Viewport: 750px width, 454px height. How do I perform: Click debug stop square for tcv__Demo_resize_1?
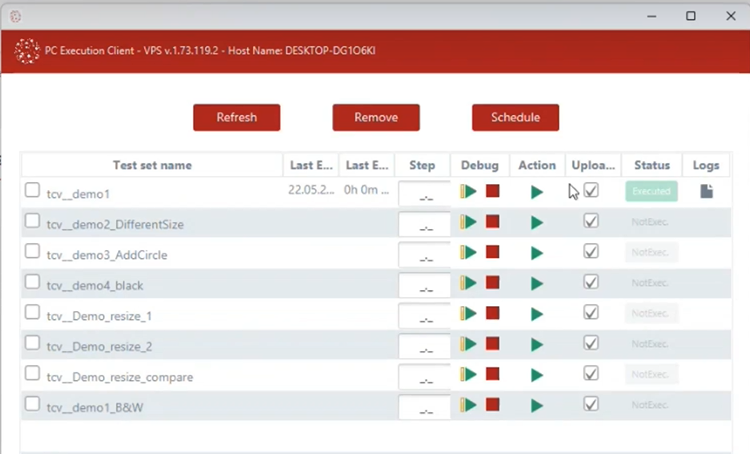[x=492, y=314]
